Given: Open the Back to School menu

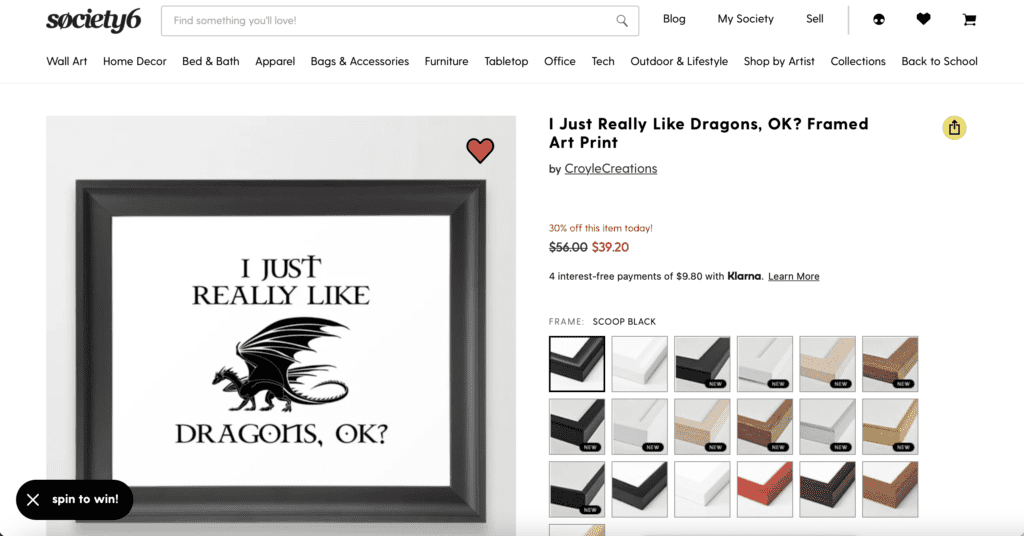Looking at the screenshot, I should click(x=939, y=61).
